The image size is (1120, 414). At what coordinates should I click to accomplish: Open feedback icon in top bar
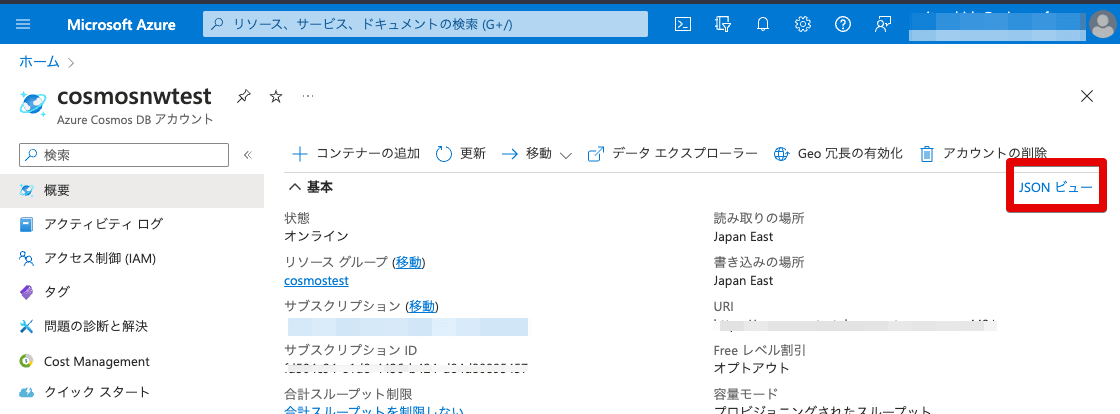[x=883, y=24]
